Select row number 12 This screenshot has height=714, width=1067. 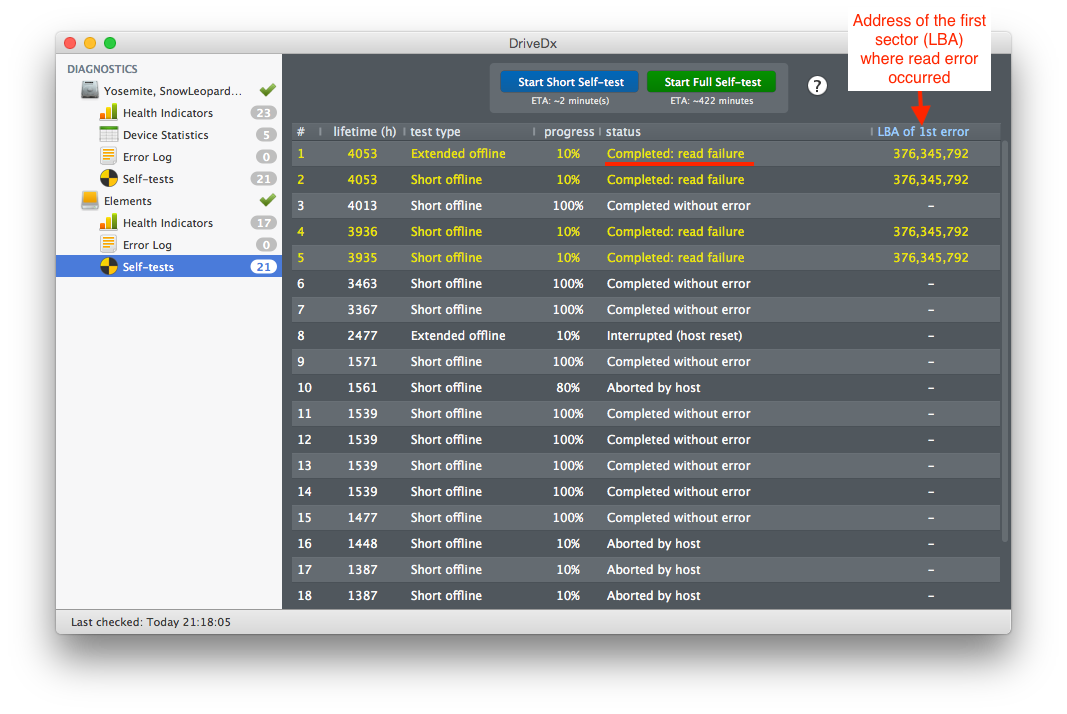[304, 440]
